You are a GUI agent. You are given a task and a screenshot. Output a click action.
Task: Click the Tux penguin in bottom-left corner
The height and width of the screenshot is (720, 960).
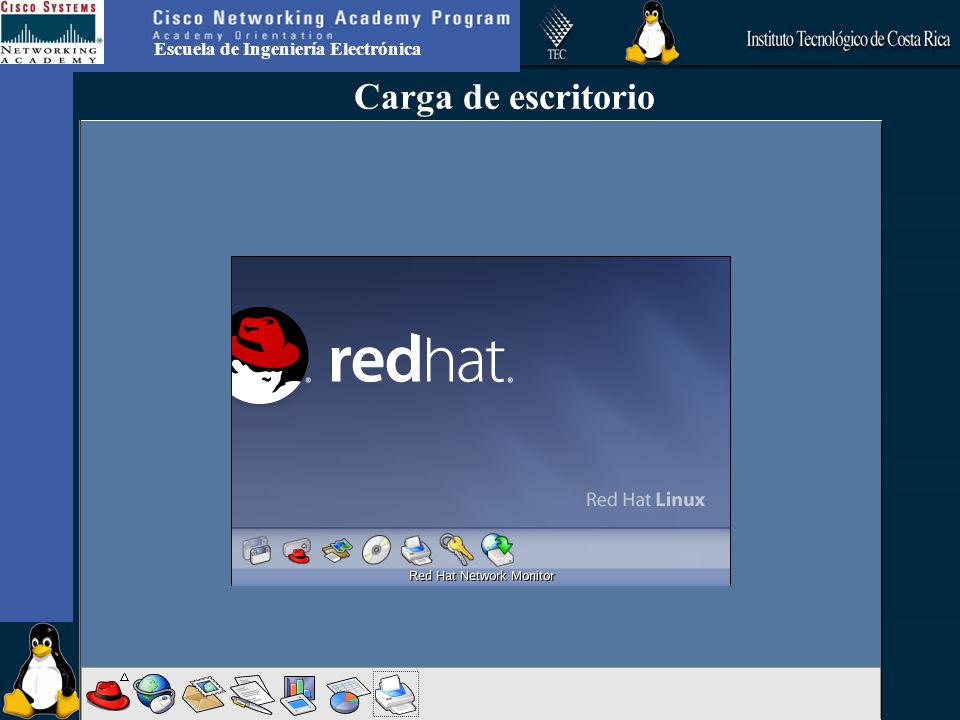[42, 671]
